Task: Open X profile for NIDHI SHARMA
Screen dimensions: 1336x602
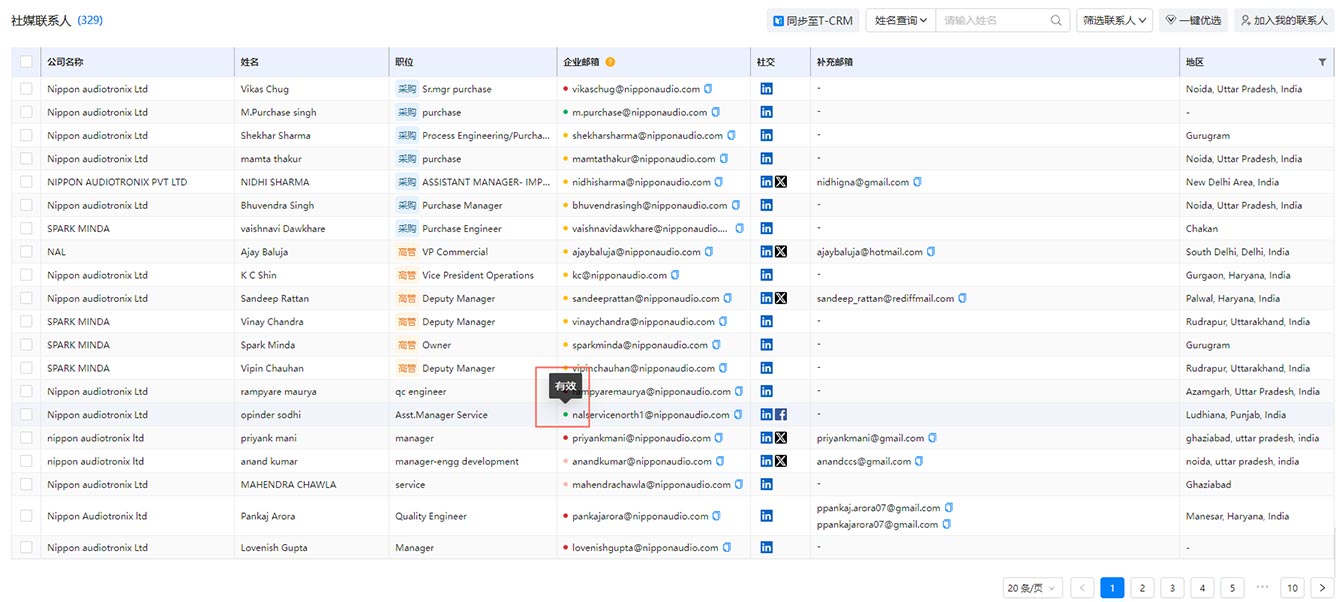Action: 781,182
